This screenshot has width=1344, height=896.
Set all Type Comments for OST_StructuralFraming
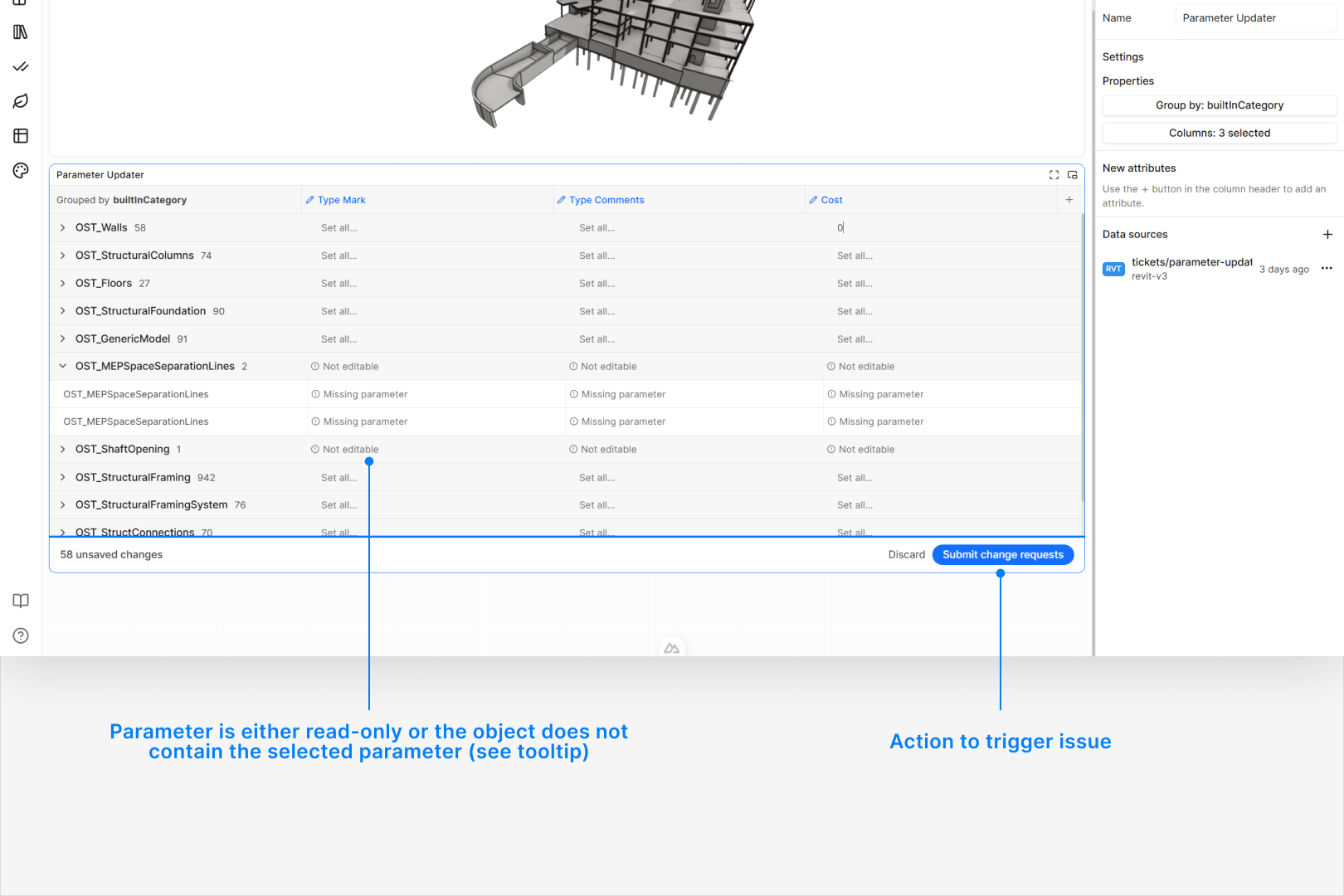click(x=597, y=478)
